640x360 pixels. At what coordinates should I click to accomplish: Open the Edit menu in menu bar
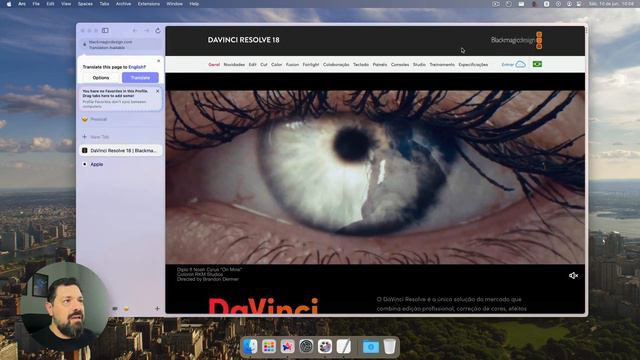pos(50,4)
